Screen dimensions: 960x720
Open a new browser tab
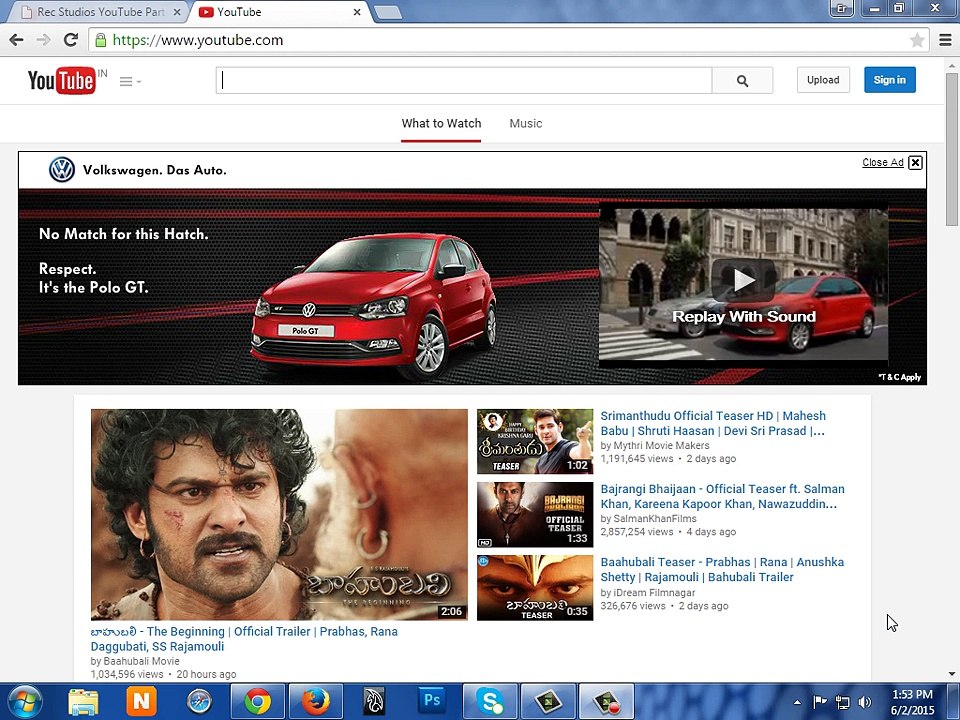click(x=387, y=12)
